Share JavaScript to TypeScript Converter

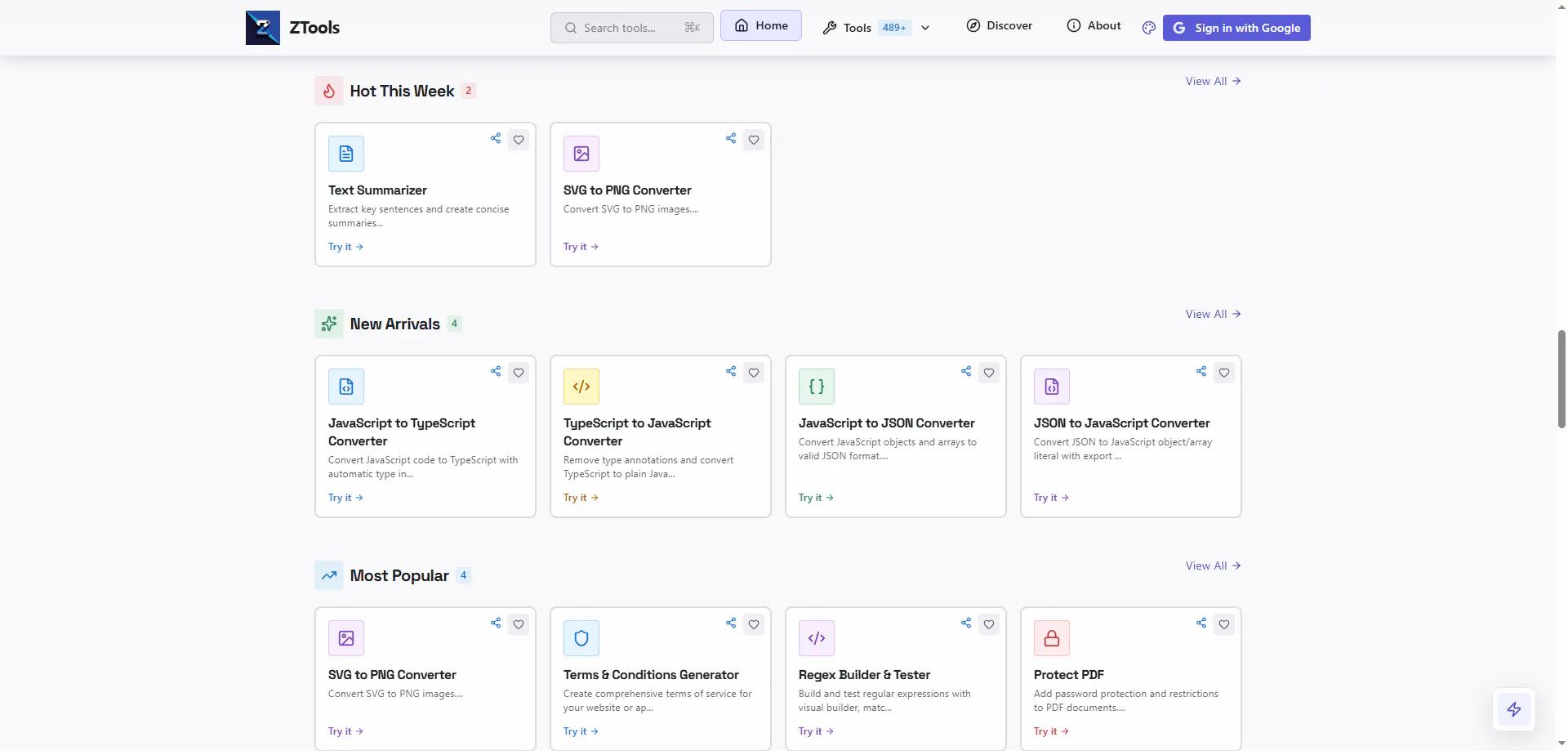click(496, 372)
